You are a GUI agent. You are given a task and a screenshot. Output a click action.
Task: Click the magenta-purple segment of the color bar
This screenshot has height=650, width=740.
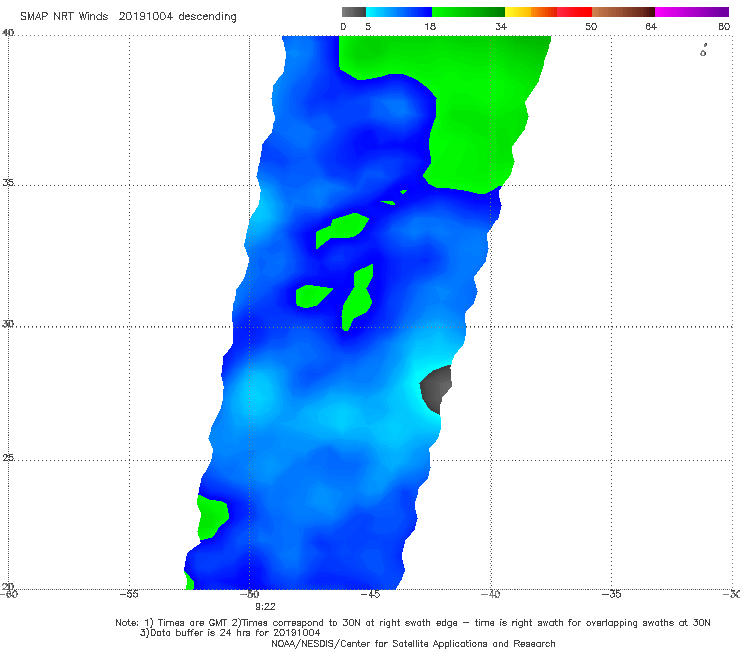tap(692, 12)
